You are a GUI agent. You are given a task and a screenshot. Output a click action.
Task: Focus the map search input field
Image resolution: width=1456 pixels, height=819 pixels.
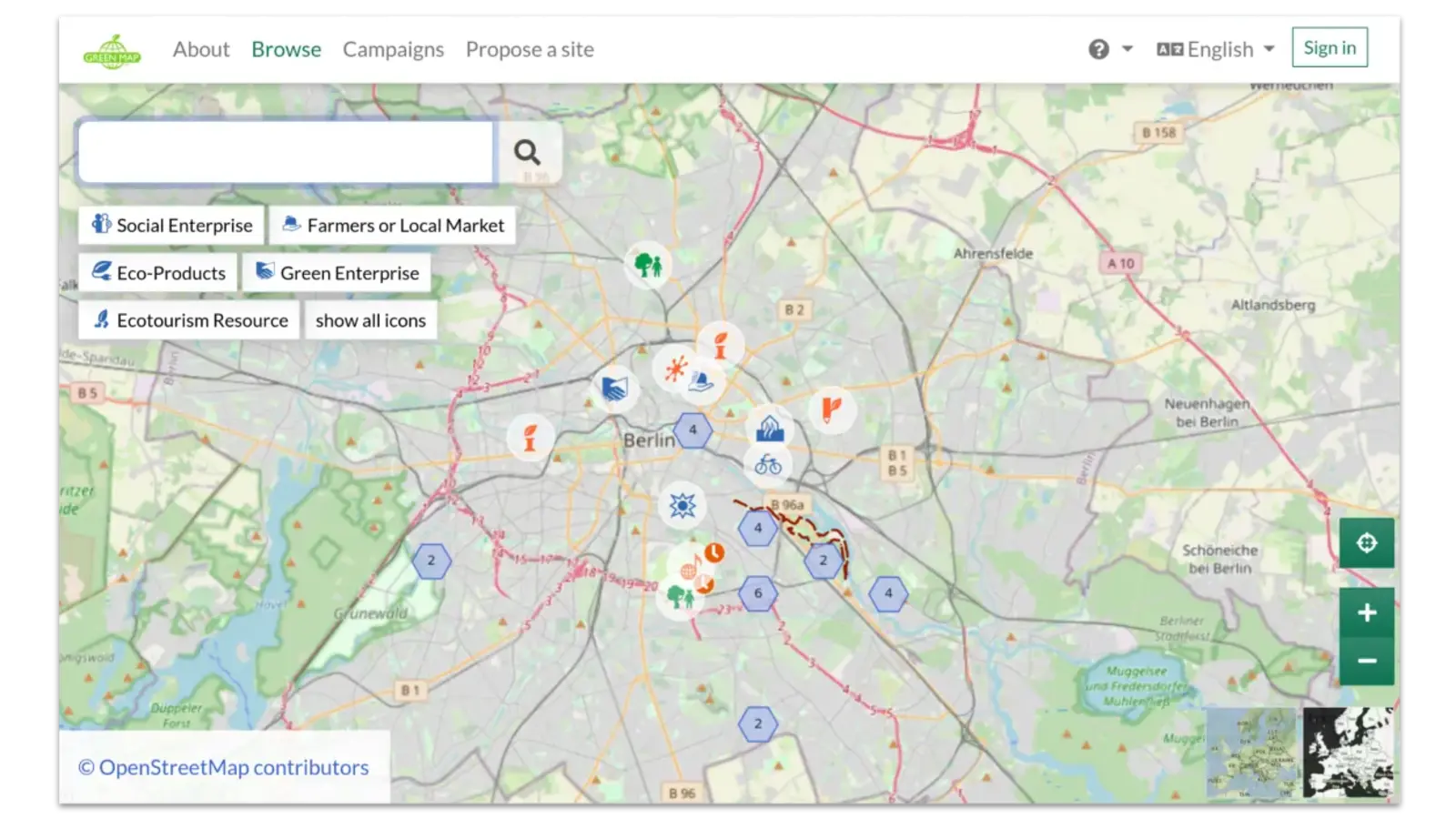point(287,152)
